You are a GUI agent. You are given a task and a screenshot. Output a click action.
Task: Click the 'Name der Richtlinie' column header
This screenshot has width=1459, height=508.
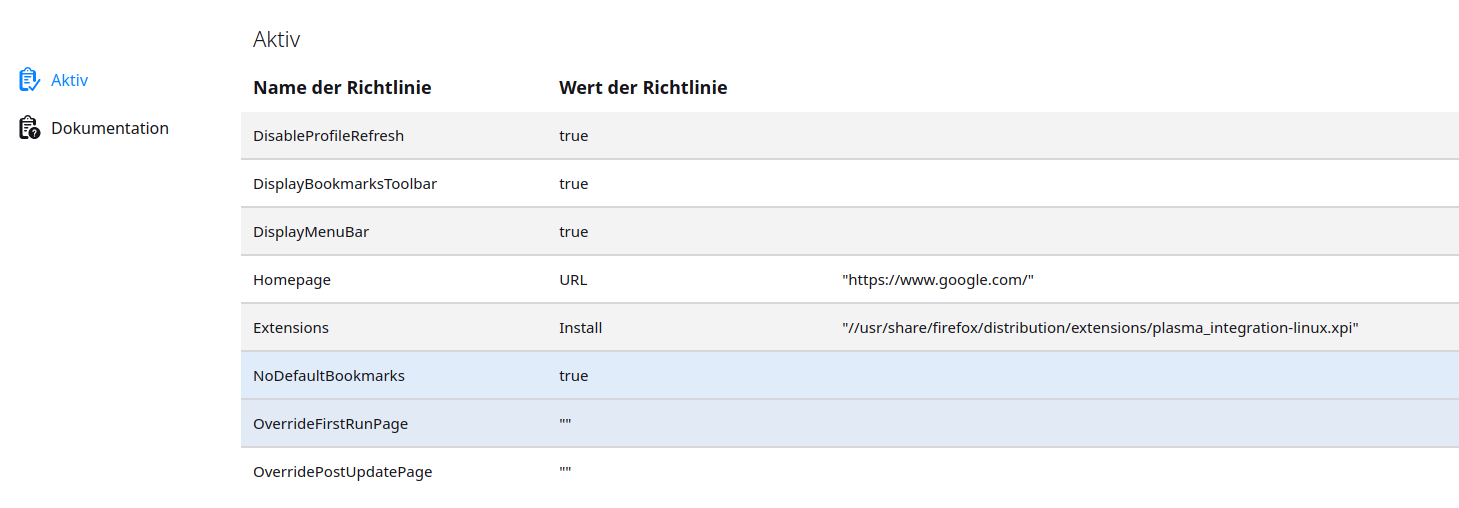pos(342,88)
